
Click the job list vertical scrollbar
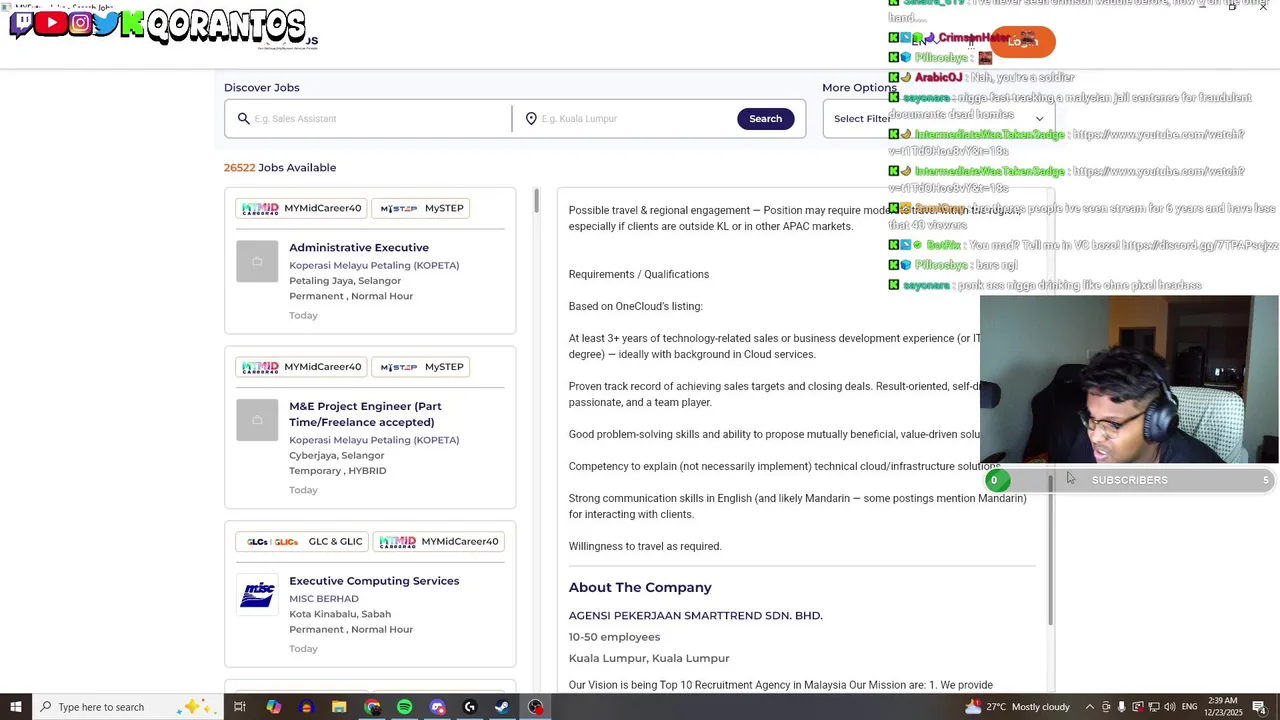(536, 200)
